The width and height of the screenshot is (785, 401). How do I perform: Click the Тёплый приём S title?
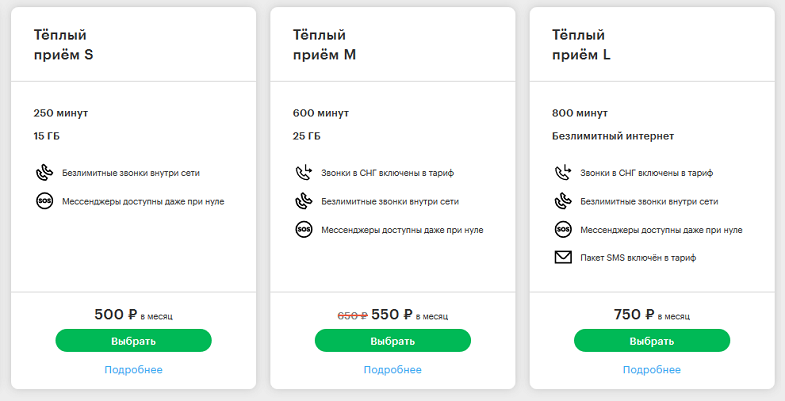64,45
